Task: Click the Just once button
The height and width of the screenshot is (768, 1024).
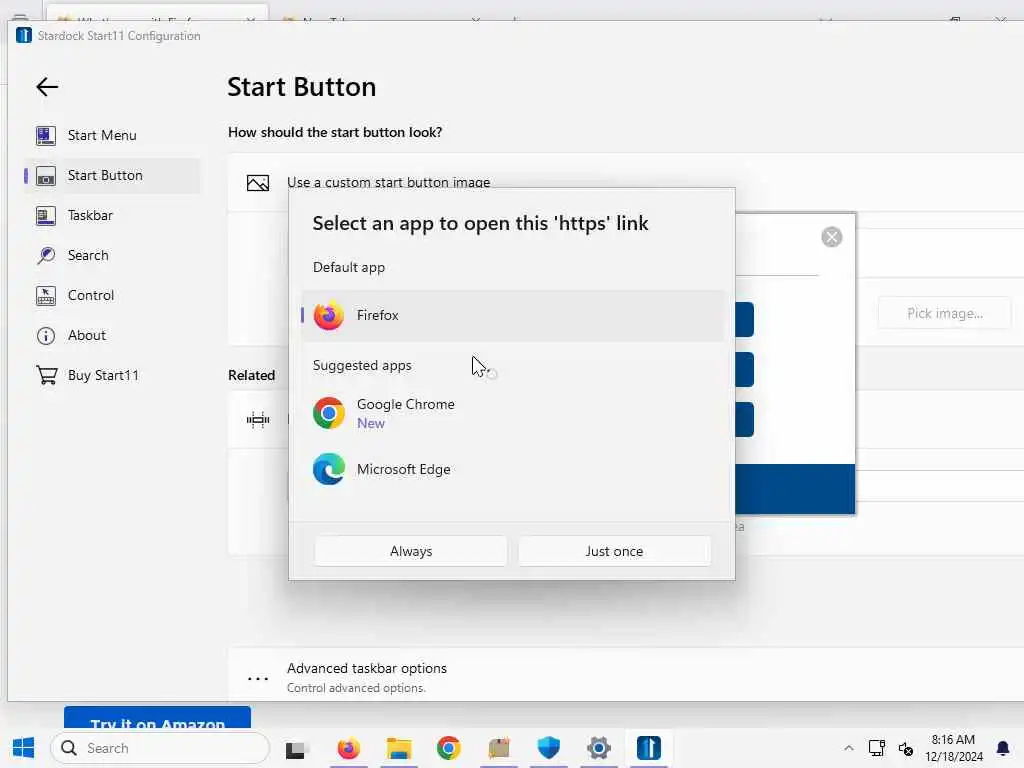Action: pyautogui.click(x=614, y=551)
